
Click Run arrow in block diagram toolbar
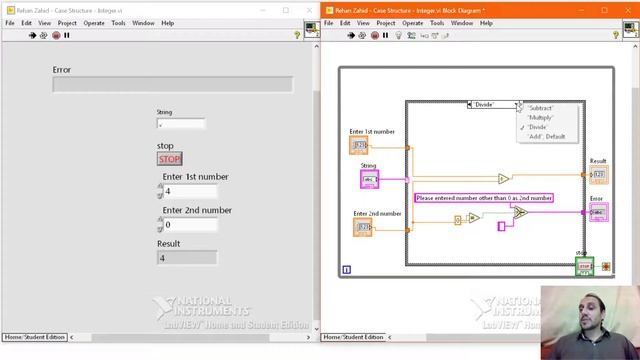pyautogui.click(x=351, y=36)
